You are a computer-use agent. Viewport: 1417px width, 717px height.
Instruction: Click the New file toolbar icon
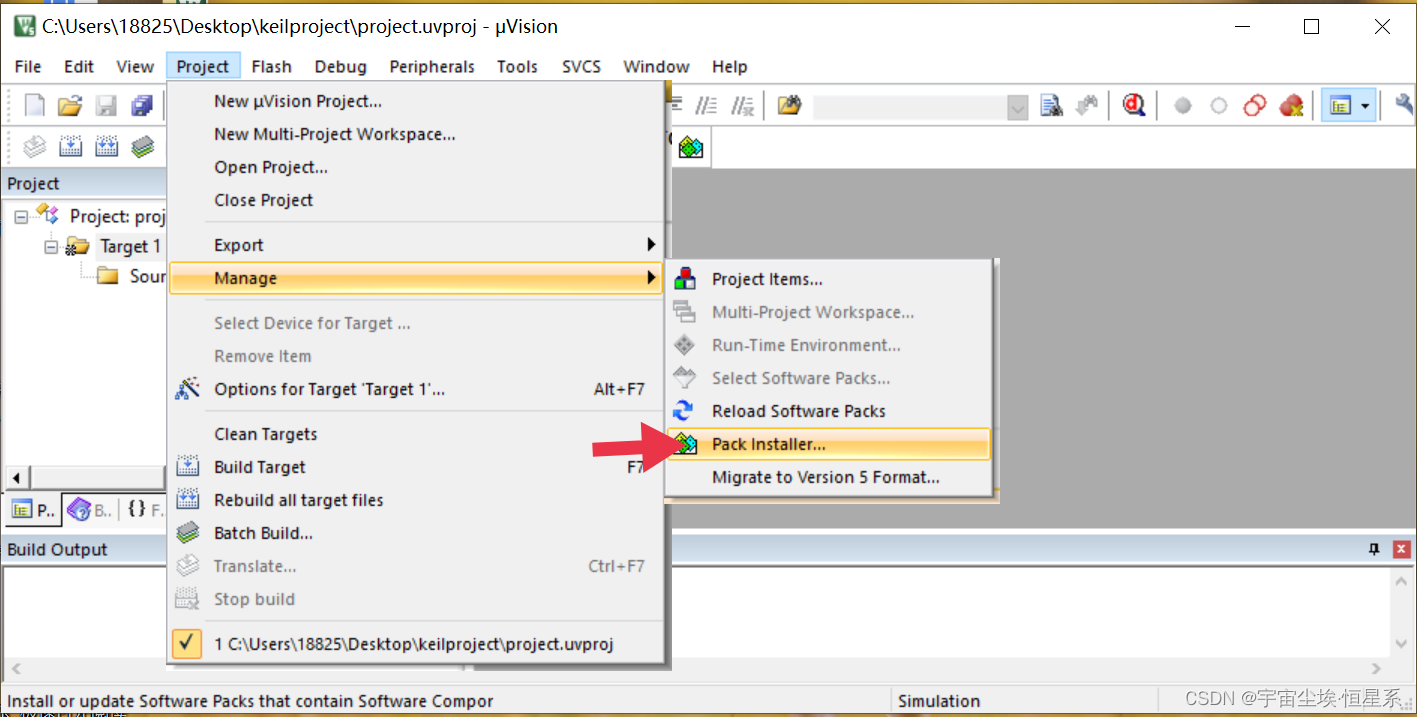point(35,105)
